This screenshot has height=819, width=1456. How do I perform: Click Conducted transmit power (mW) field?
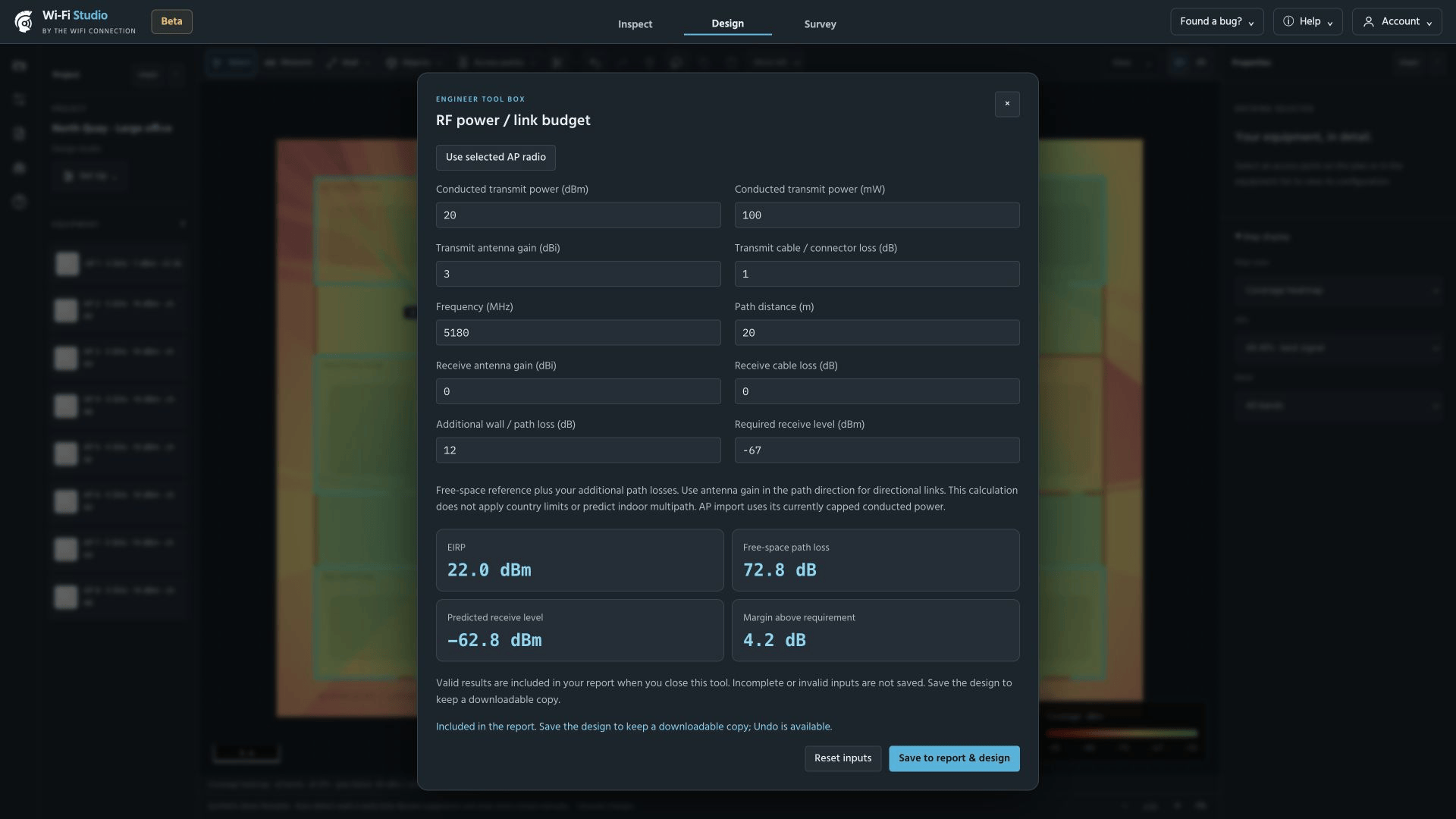coord(877,215)
